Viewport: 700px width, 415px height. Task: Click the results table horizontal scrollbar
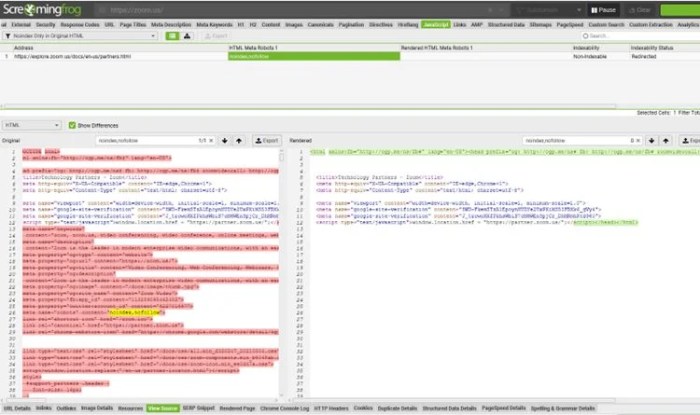tap(310, 107)
